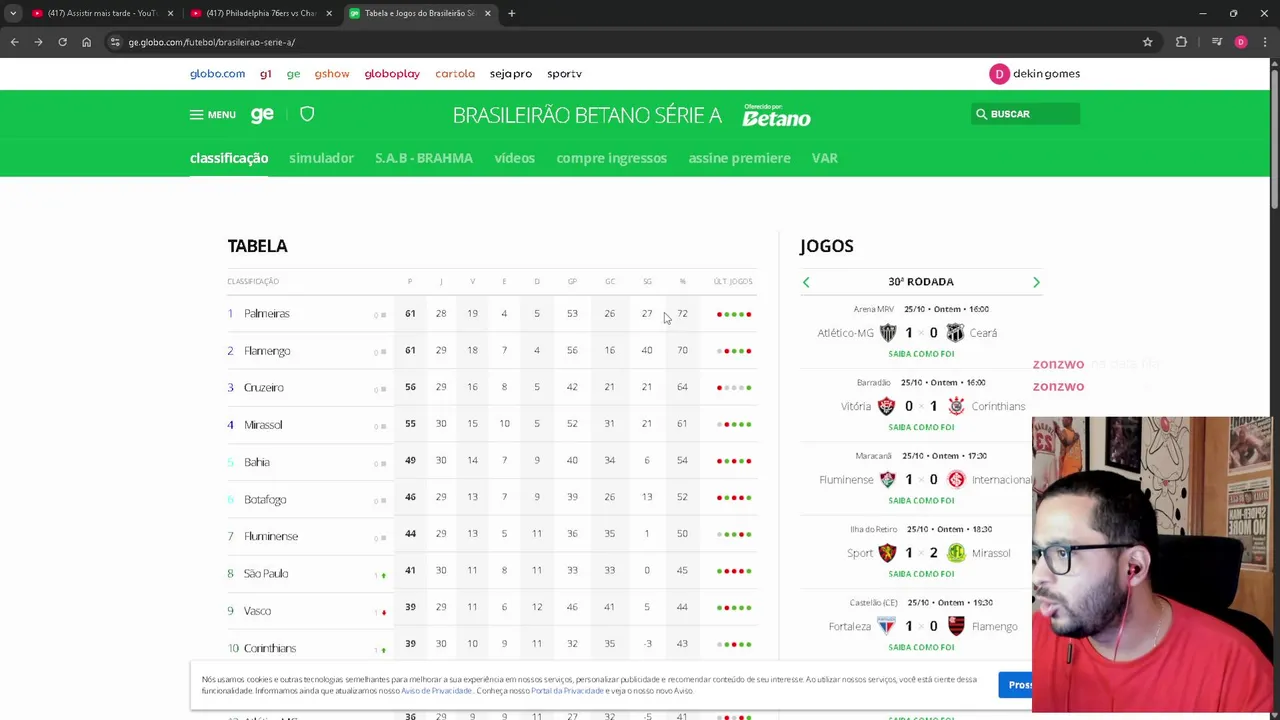Click Bahia in the table

click(257, 462)
